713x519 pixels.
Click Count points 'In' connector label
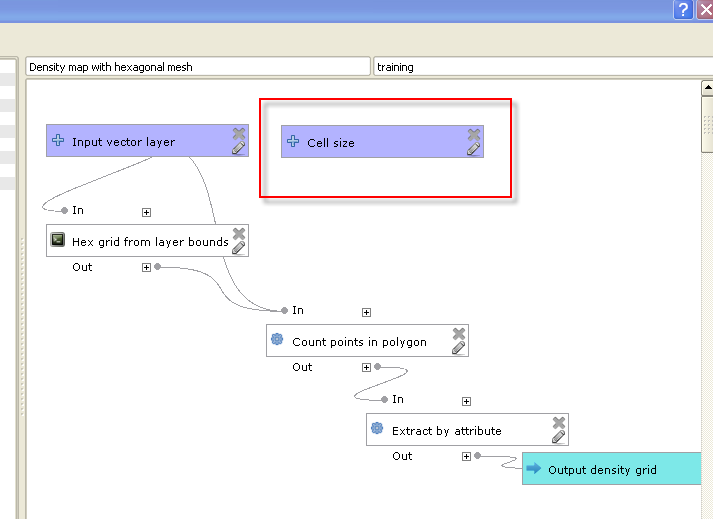pos(298,310)
